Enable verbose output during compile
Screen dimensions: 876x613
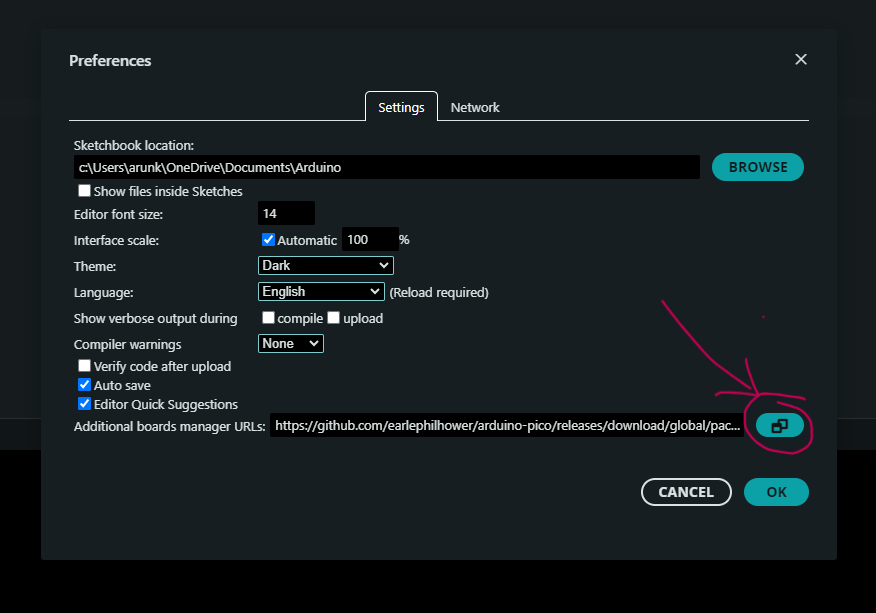pos(268,318)
